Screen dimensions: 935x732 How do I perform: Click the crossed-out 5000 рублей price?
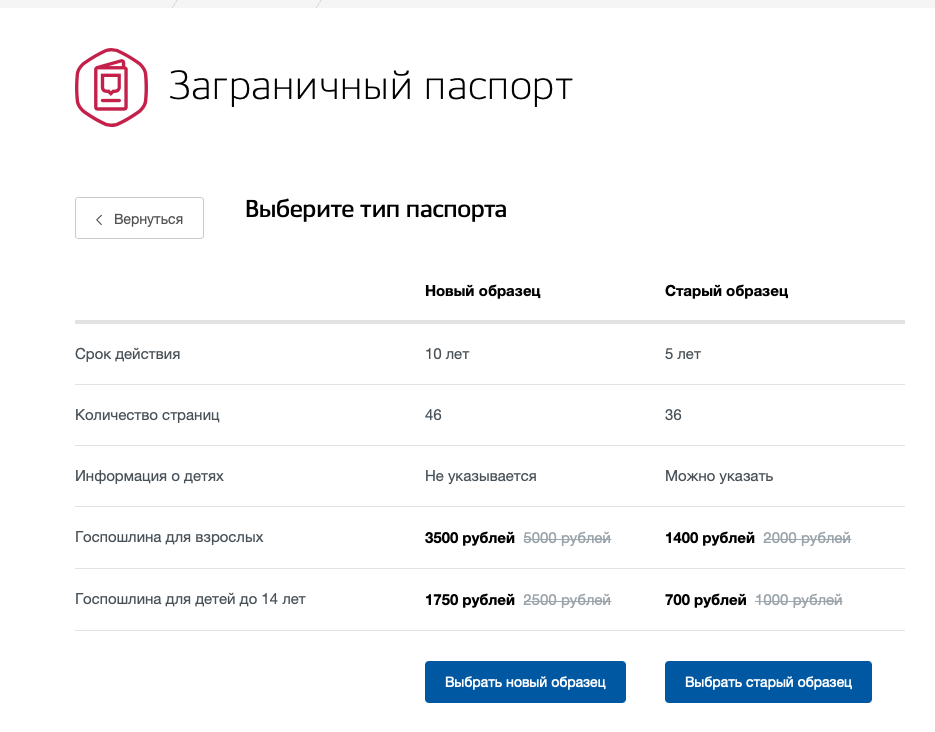point(567,538)
